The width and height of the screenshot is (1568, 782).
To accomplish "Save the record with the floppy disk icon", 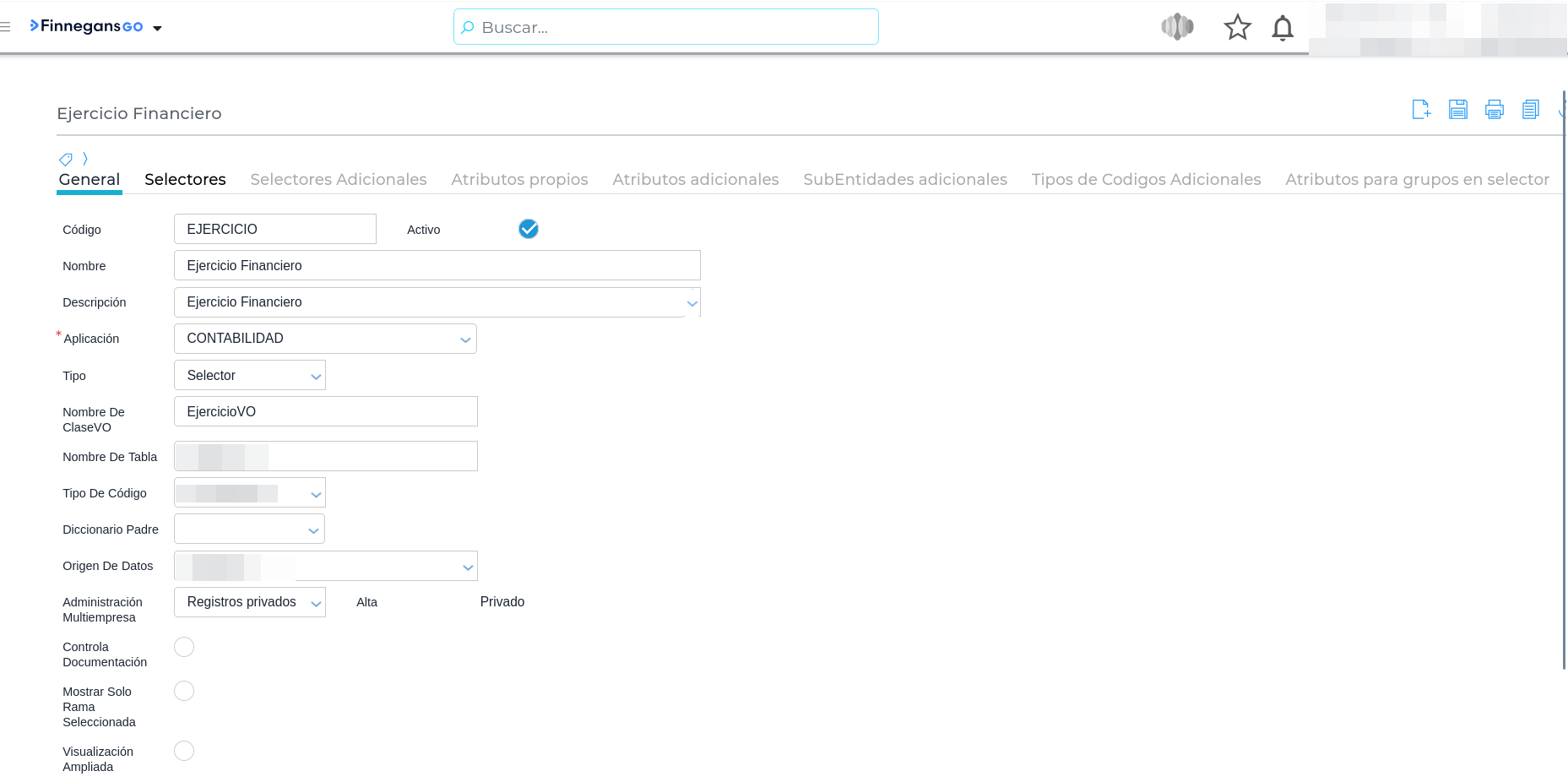I will coord(1457,109).
